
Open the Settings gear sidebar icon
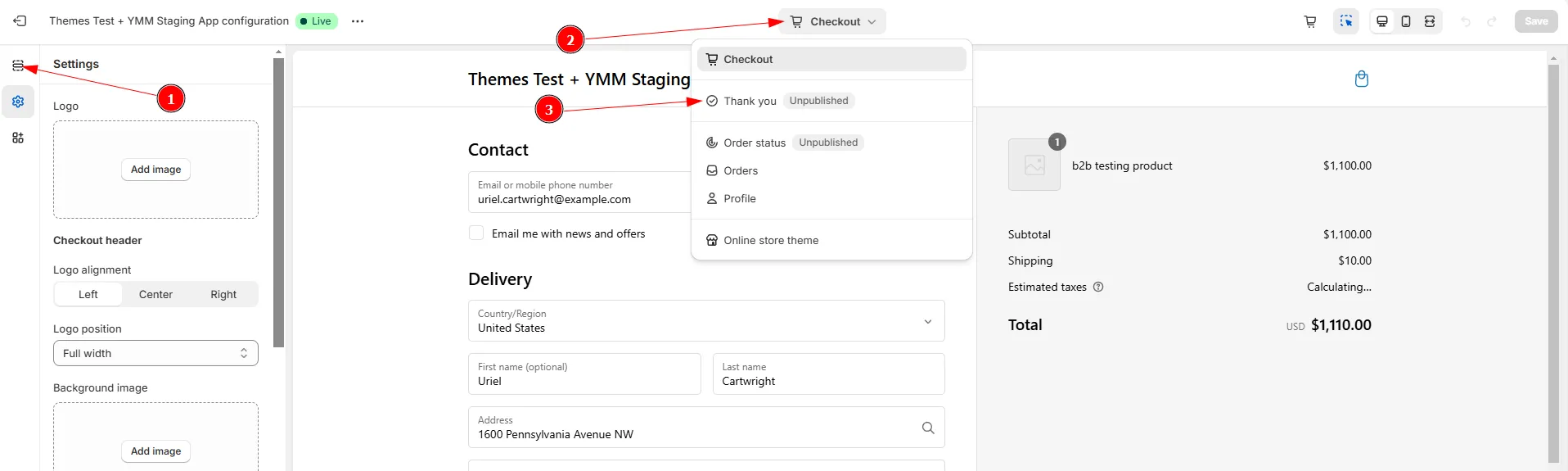click(x=18, y=102)
